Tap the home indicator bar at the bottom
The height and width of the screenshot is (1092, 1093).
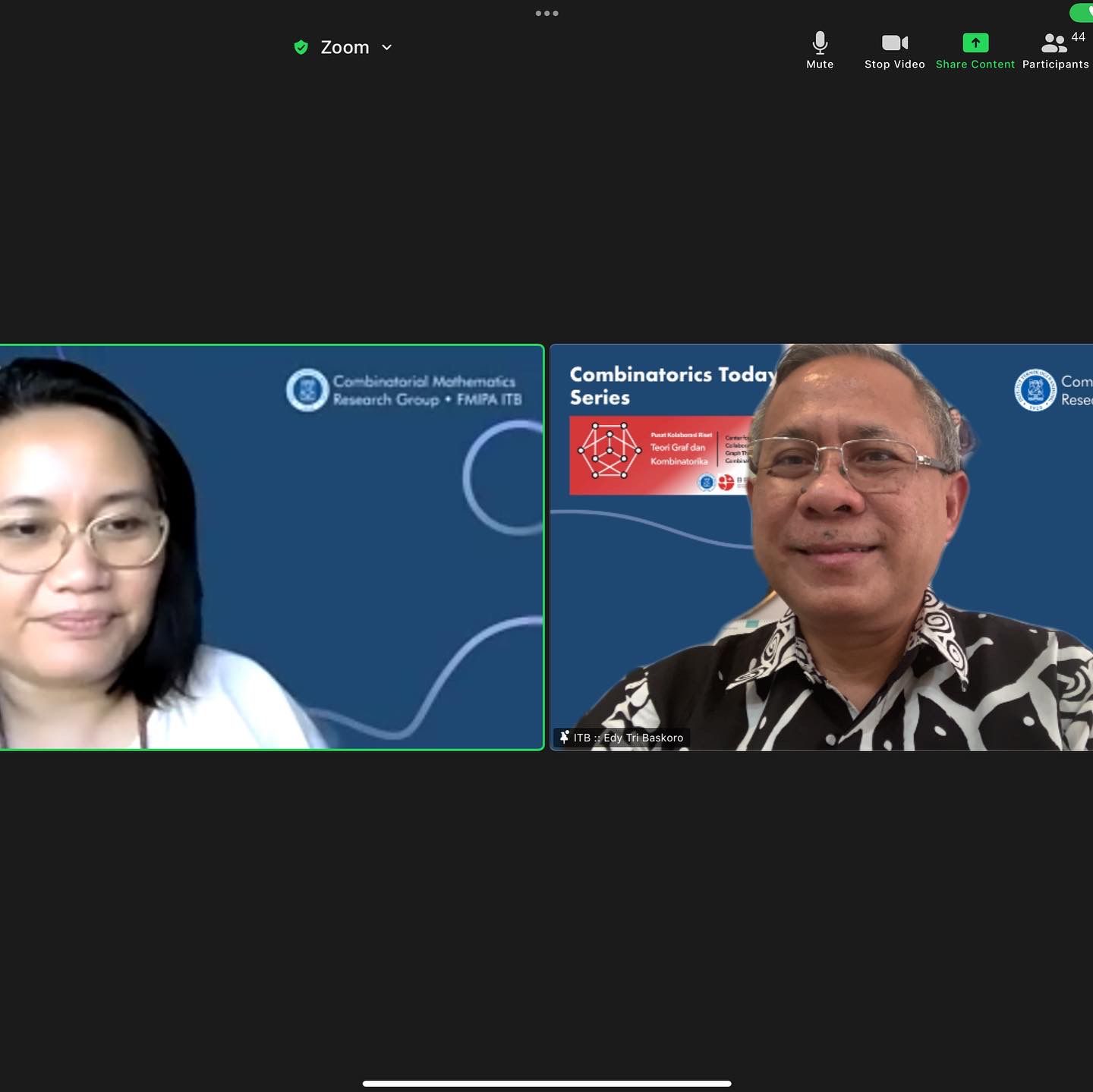point(546,1083)
